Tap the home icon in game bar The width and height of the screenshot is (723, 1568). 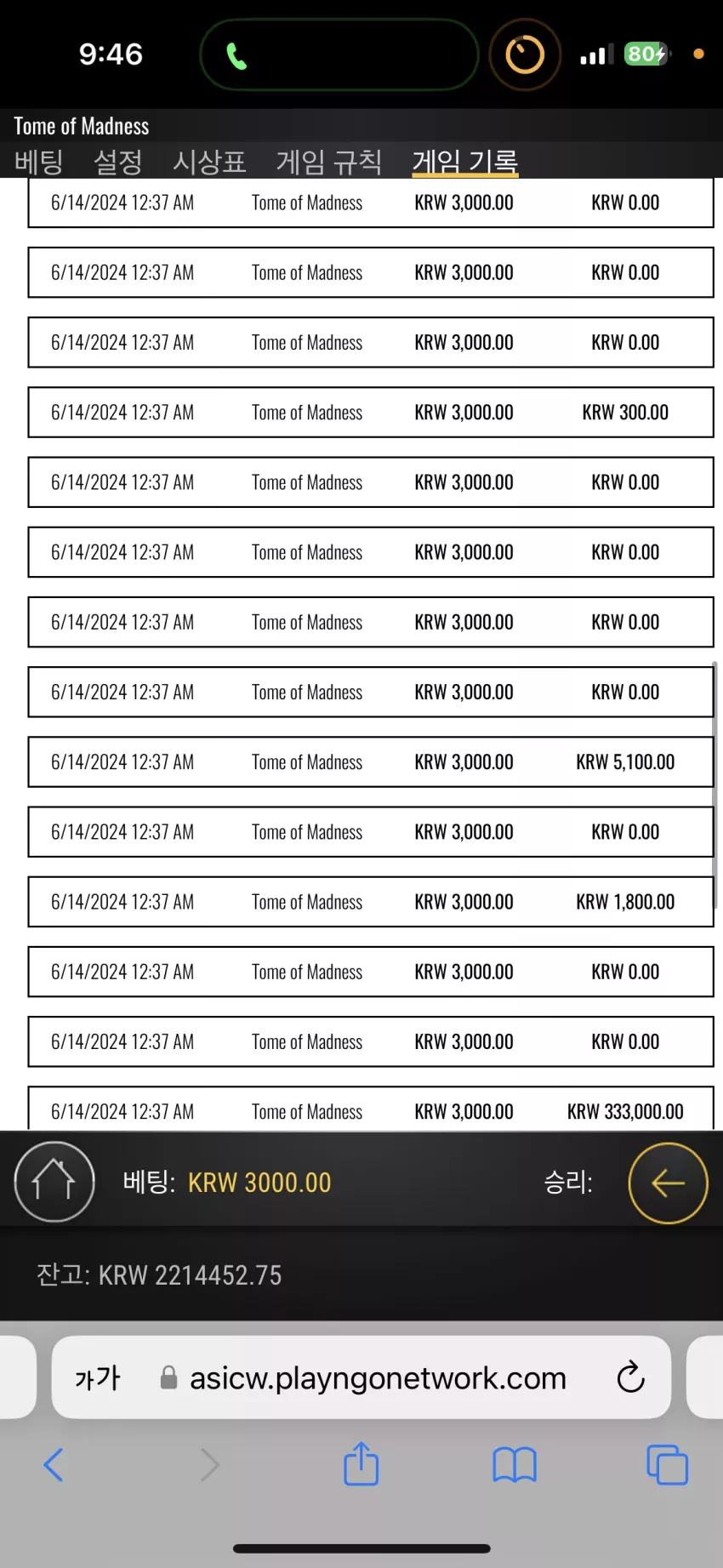click(54, 1181)
